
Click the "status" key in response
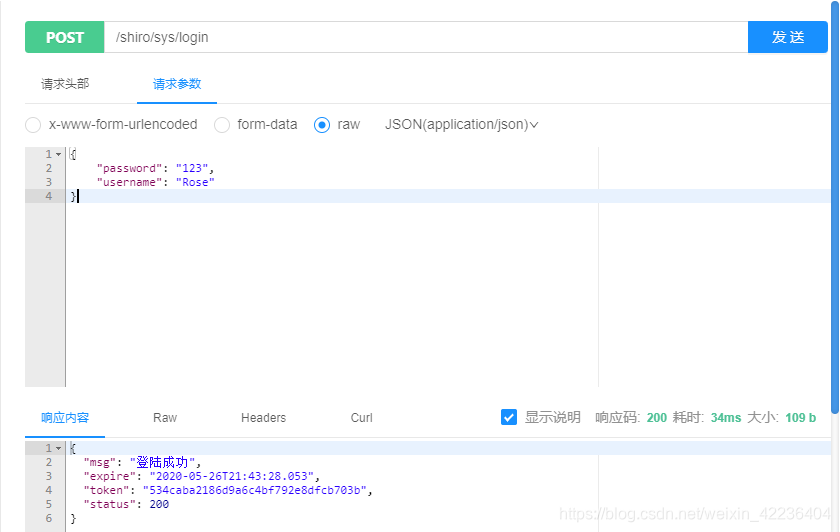pos(109,504)
